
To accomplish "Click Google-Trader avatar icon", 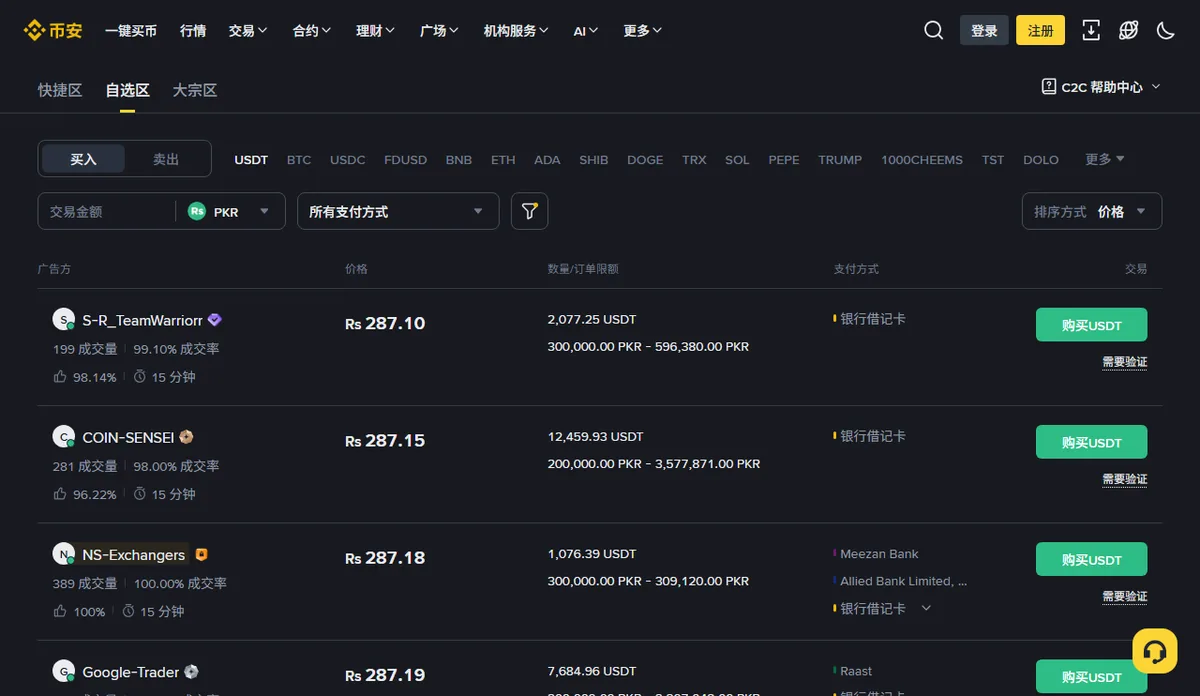I will (x=64, y=672).
